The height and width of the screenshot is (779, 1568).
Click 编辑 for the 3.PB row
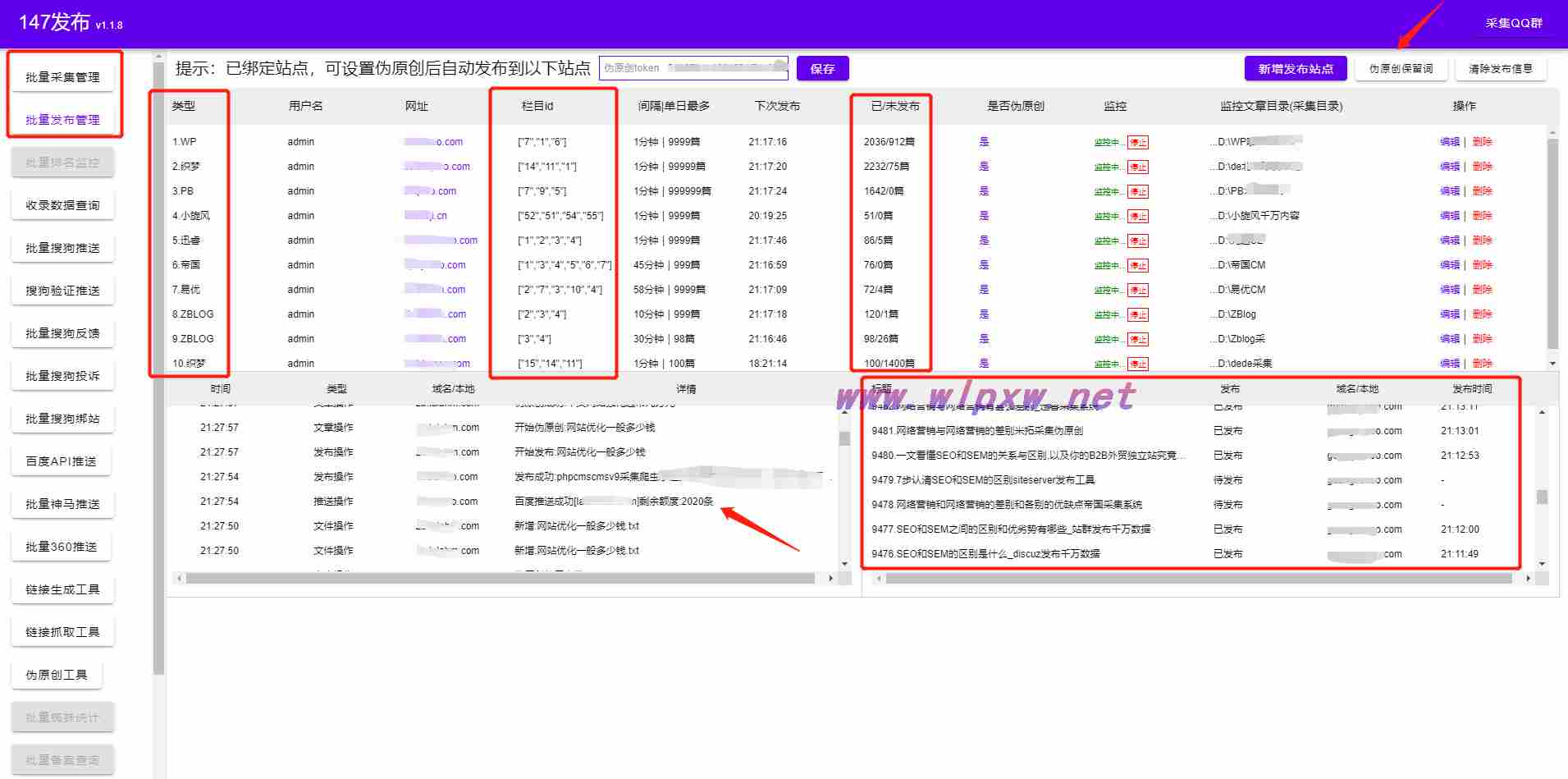pyautogui.click(x=1450, y=191)
